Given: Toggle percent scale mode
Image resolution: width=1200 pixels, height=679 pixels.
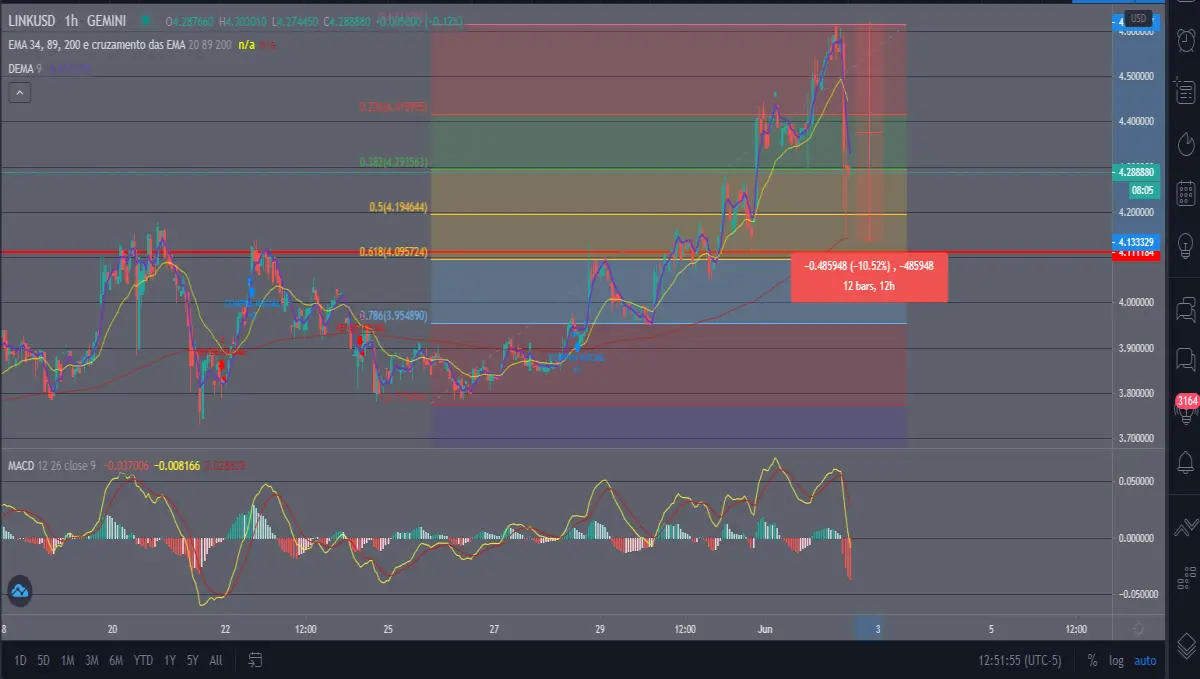Looking at the screenshot, I should tap(1092, 660).
